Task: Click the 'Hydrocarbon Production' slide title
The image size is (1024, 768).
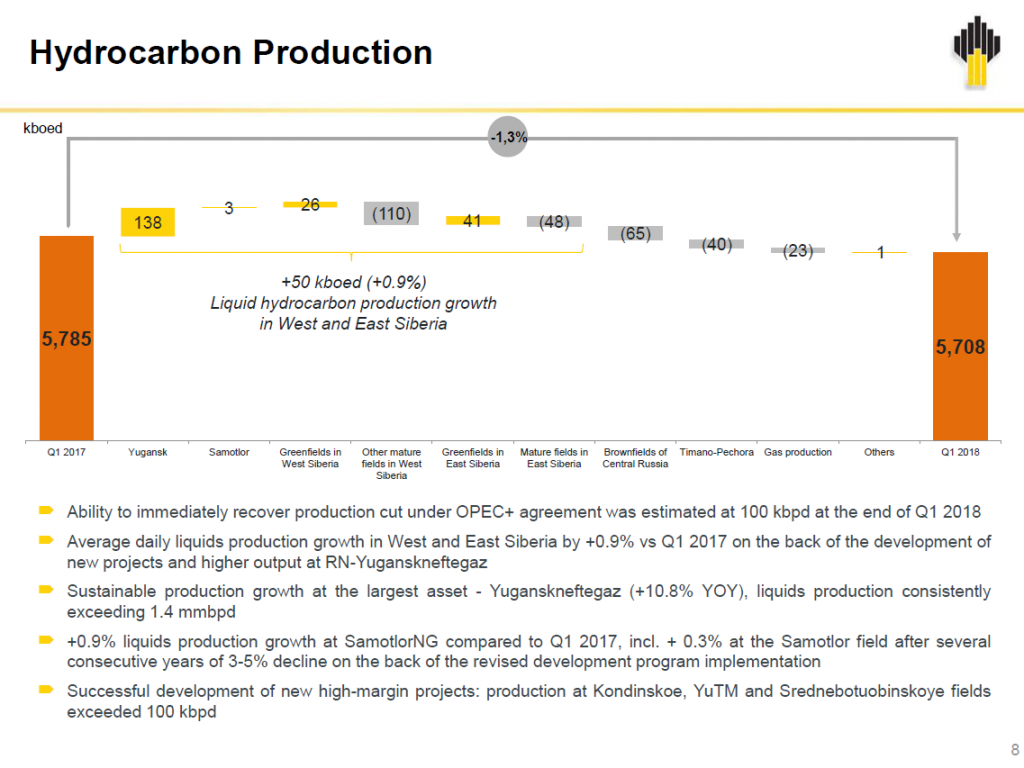Action: pyautogui.click(x=231, y=53)
